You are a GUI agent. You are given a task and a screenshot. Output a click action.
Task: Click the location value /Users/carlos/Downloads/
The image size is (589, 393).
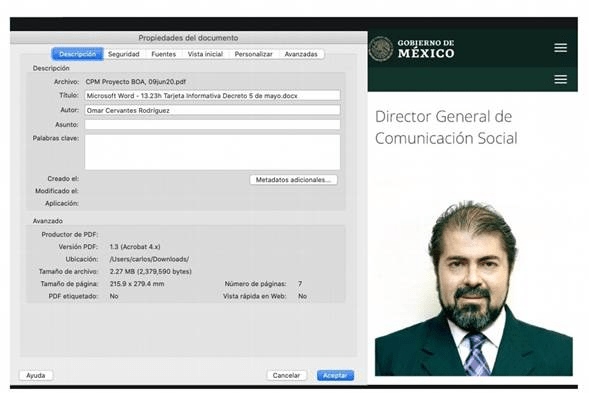[149, 259]
